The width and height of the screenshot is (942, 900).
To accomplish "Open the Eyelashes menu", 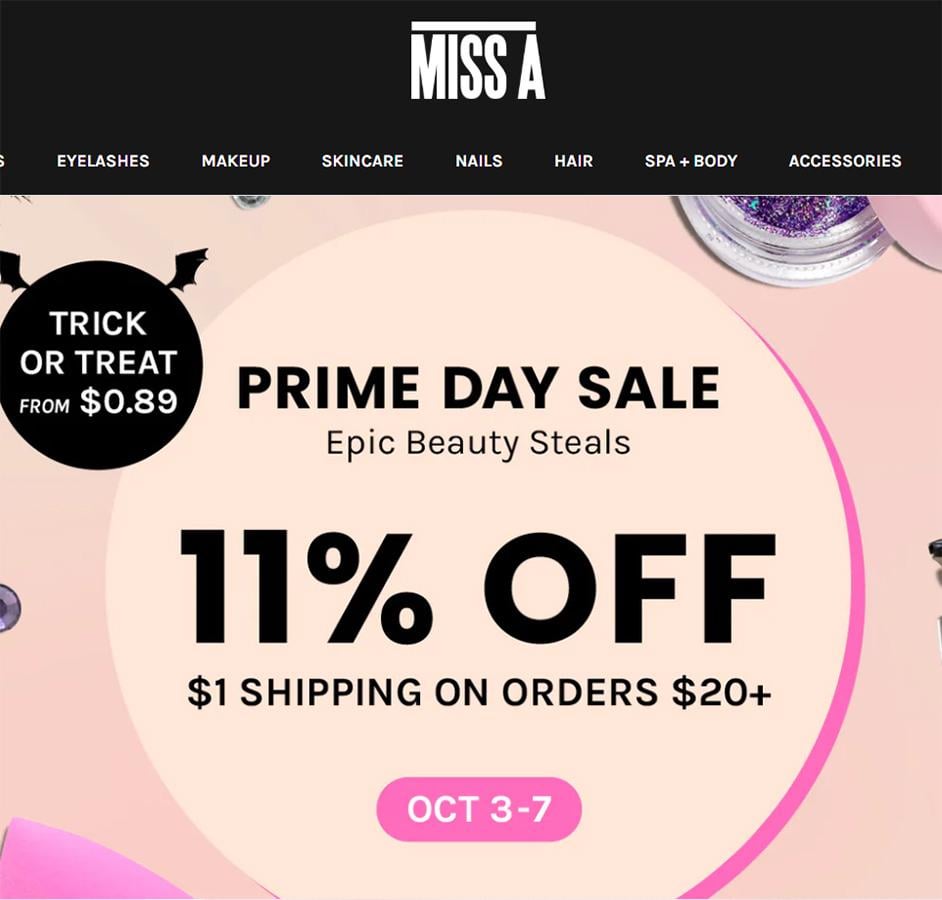I will click(x=103, y=161).
